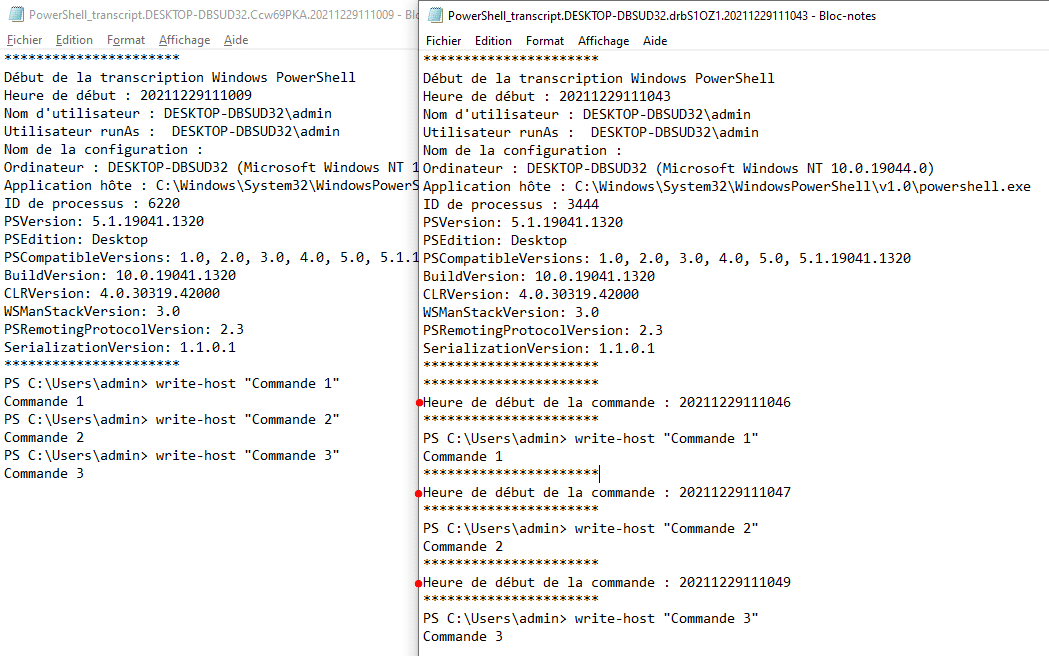Click 'PSVersion: 5.1.19041.1320' in left window
Image resolution: width=1049 pixels, height=656 pixels.
[x=104, y=221]
